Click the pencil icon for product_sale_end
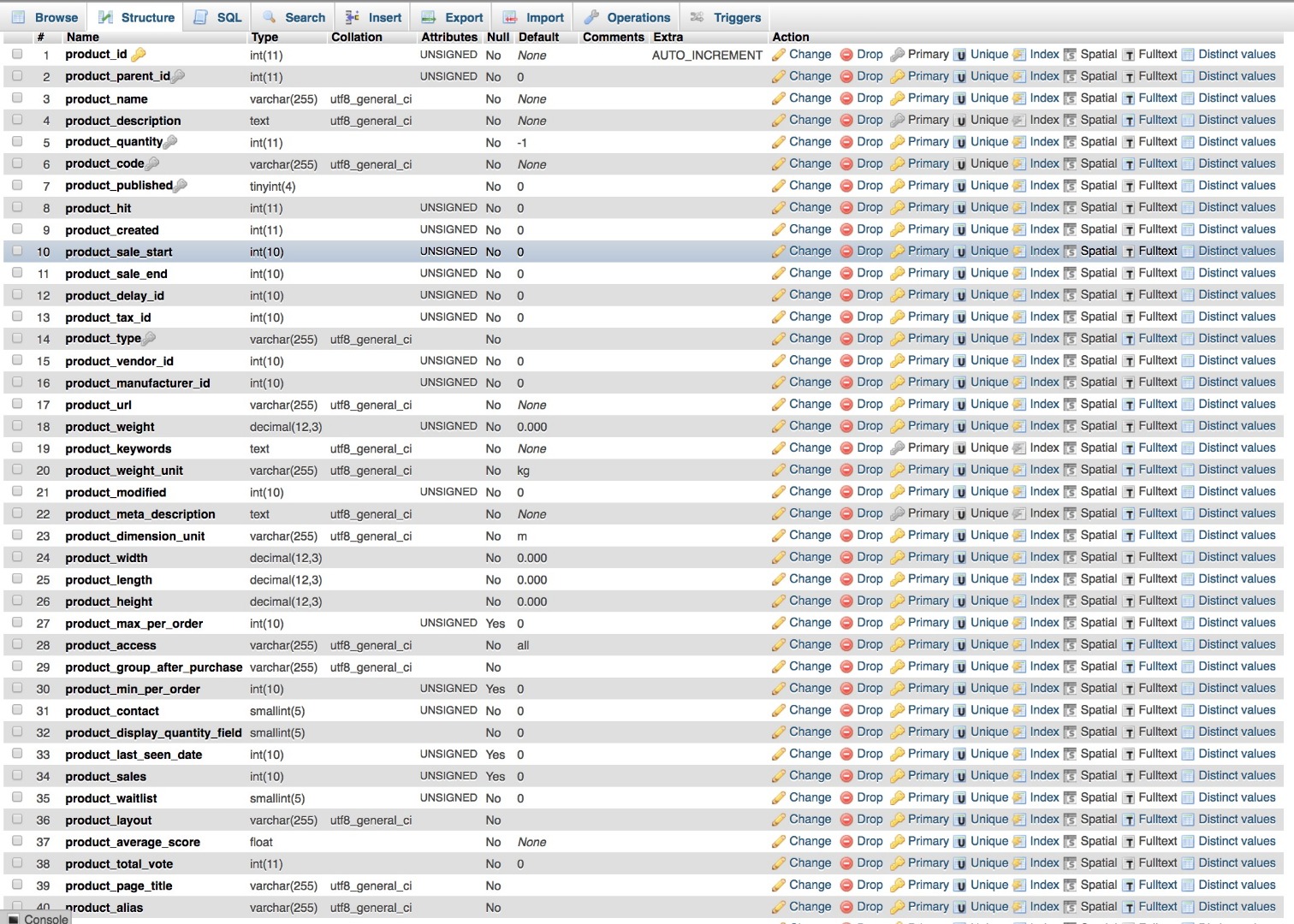The image size is (1294, 924). pyautogui.click(x=779, y=274)
